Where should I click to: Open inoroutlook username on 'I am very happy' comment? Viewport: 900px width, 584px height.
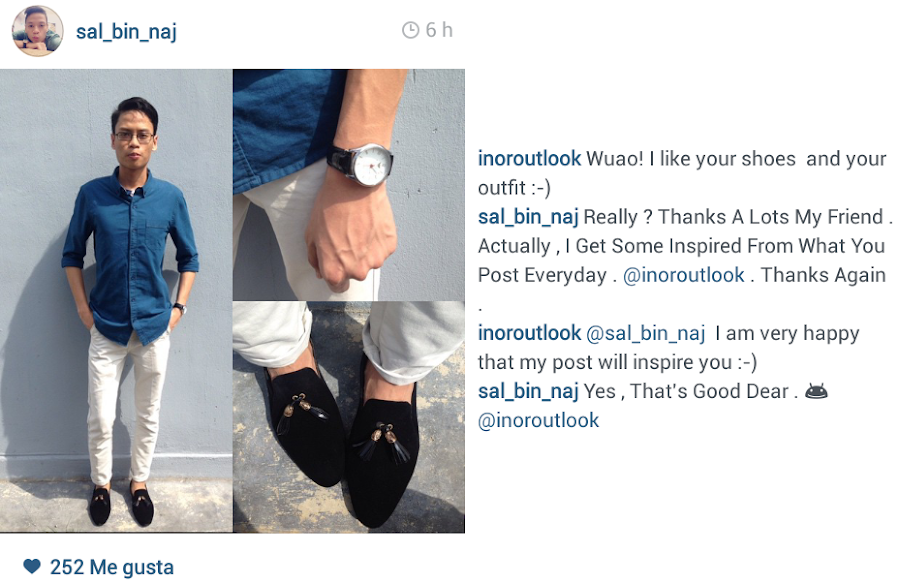529,333
